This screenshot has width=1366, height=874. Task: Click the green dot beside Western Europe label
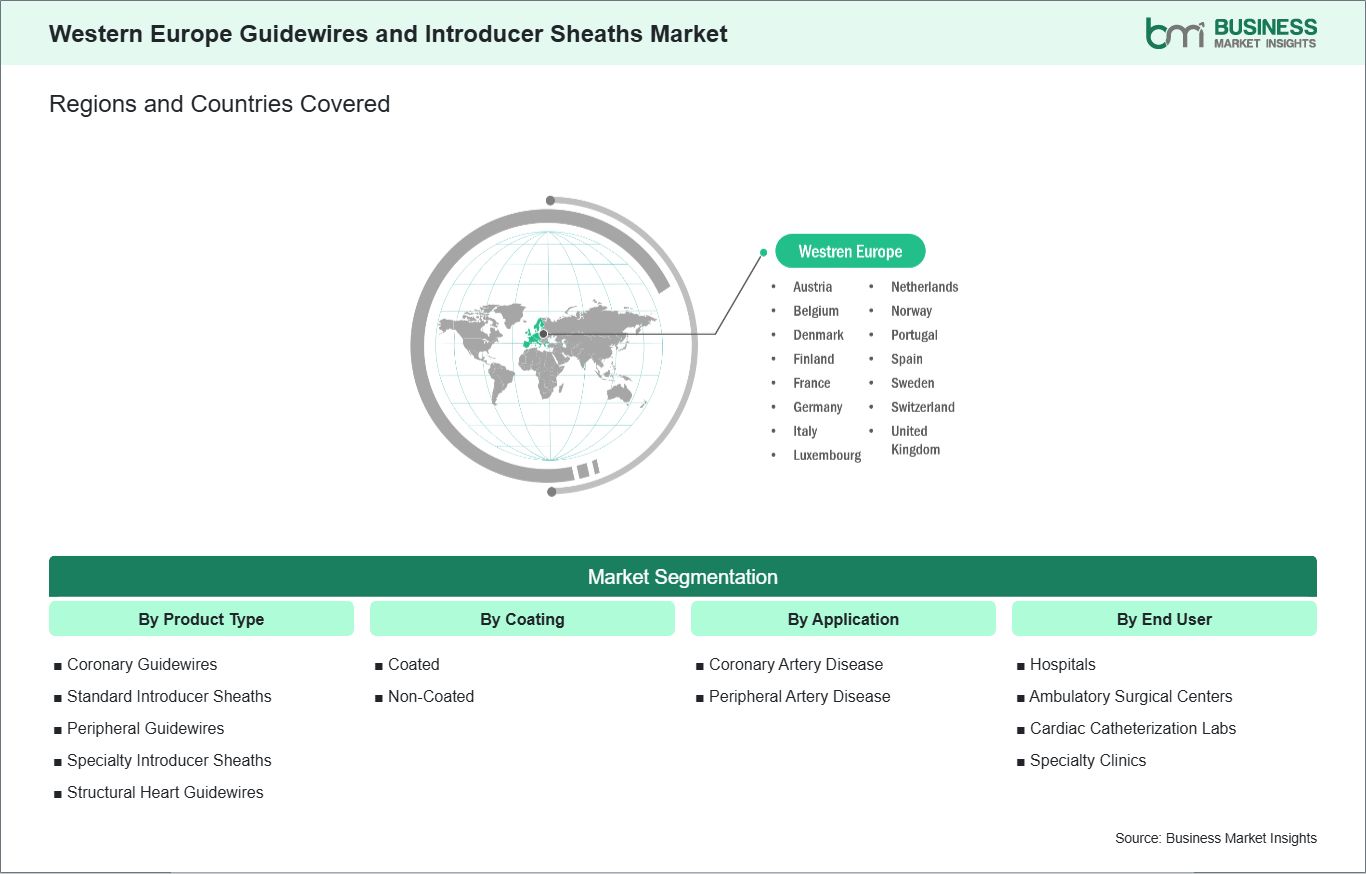pos(763,252)
